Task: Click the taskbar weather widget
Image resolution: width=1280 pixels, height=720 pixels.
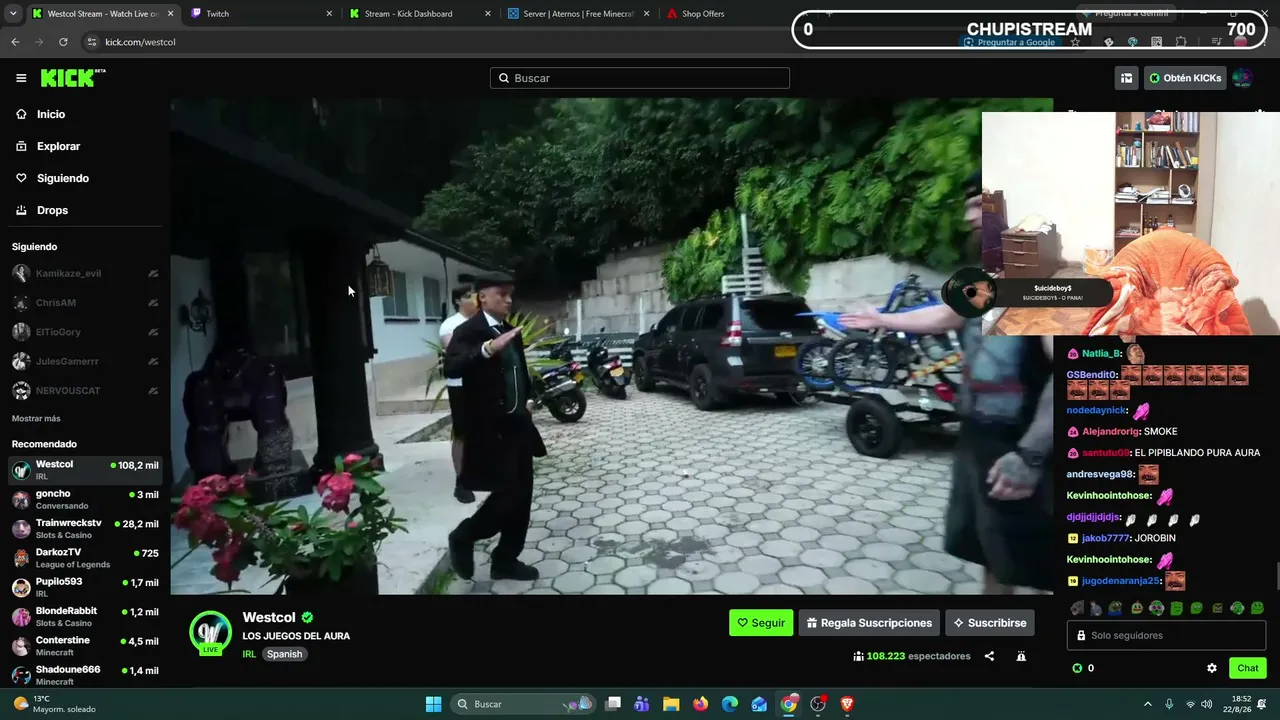Action: (x=55, y=704)
